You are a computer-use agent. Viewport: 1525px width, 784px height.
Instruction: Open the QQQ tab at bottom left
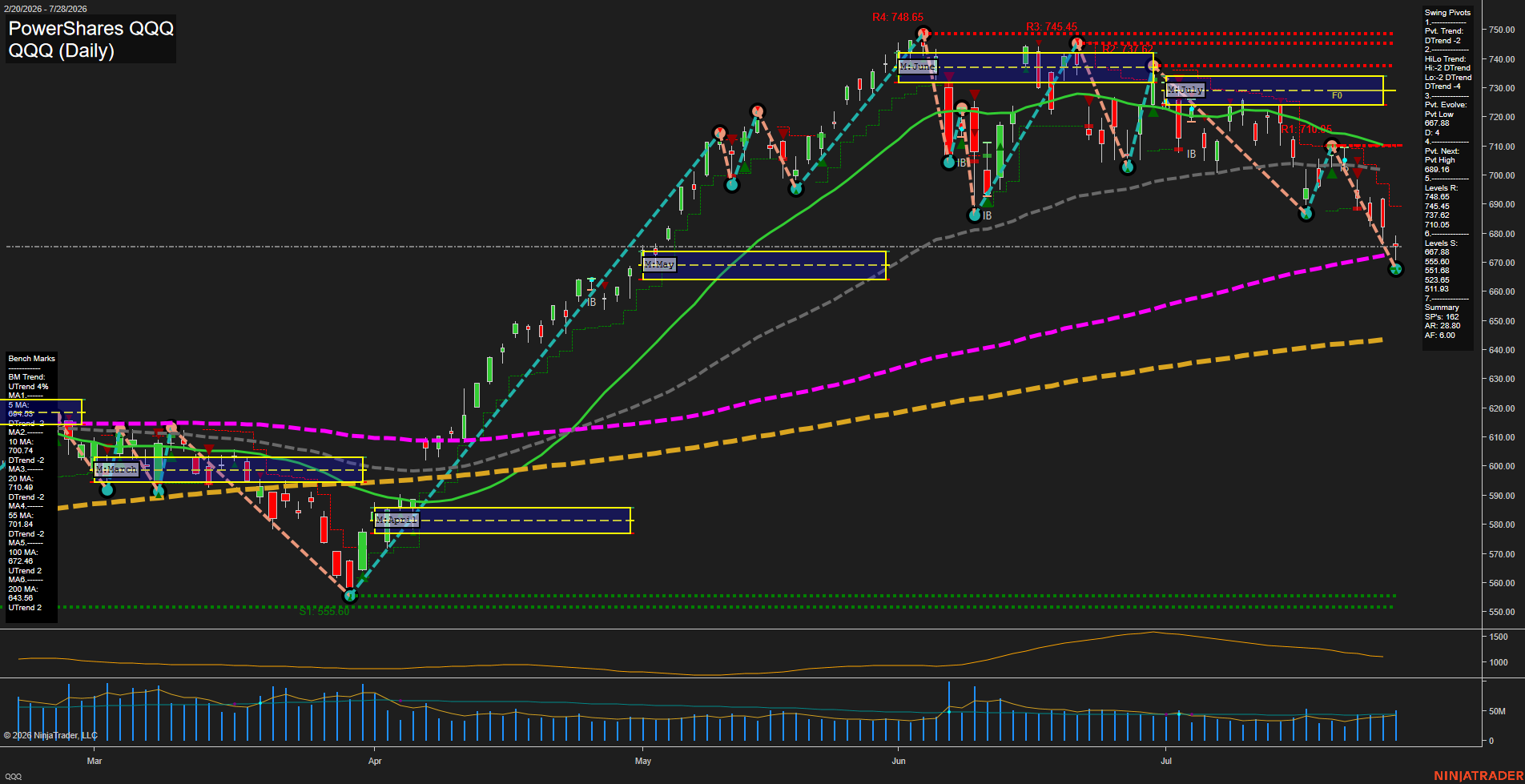[x=14, y=776]
